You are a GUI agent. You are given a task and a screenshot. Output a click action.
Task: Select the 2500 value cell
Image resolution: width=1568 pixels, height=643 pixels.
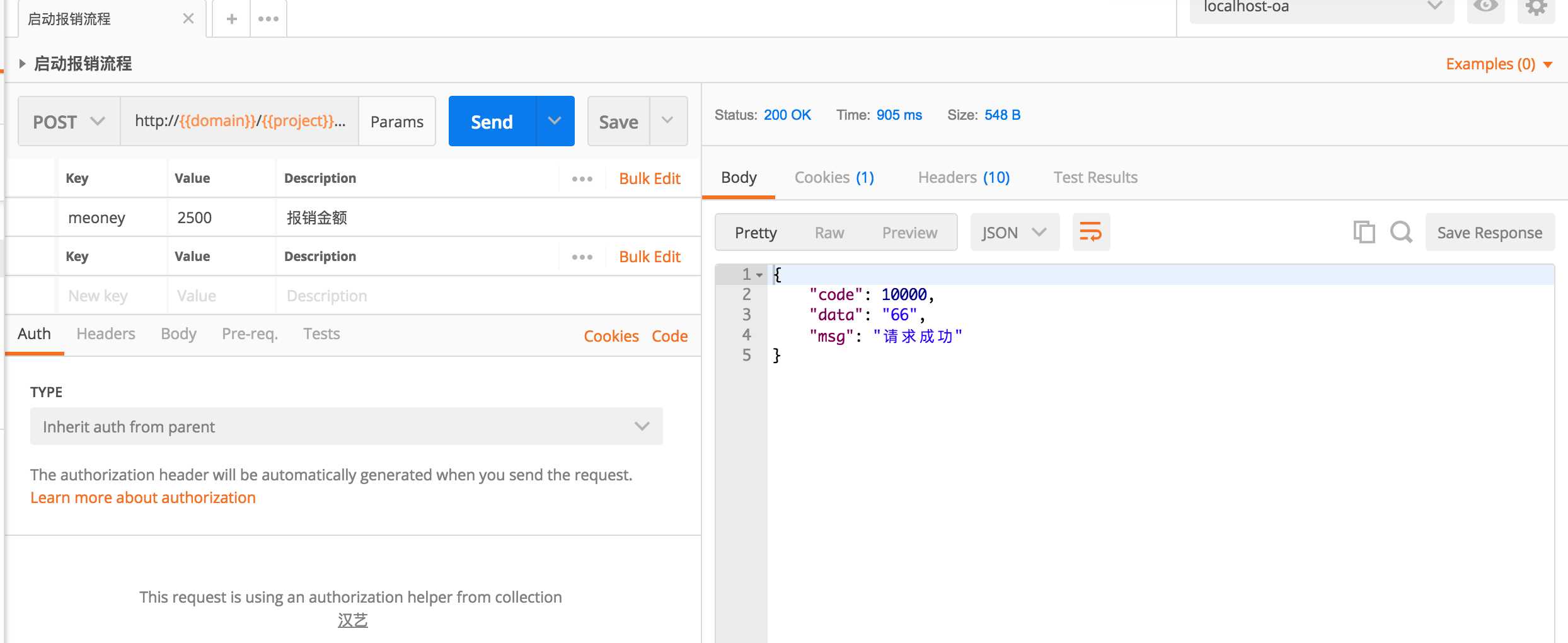pyautogui.click(x=222, y=217)
